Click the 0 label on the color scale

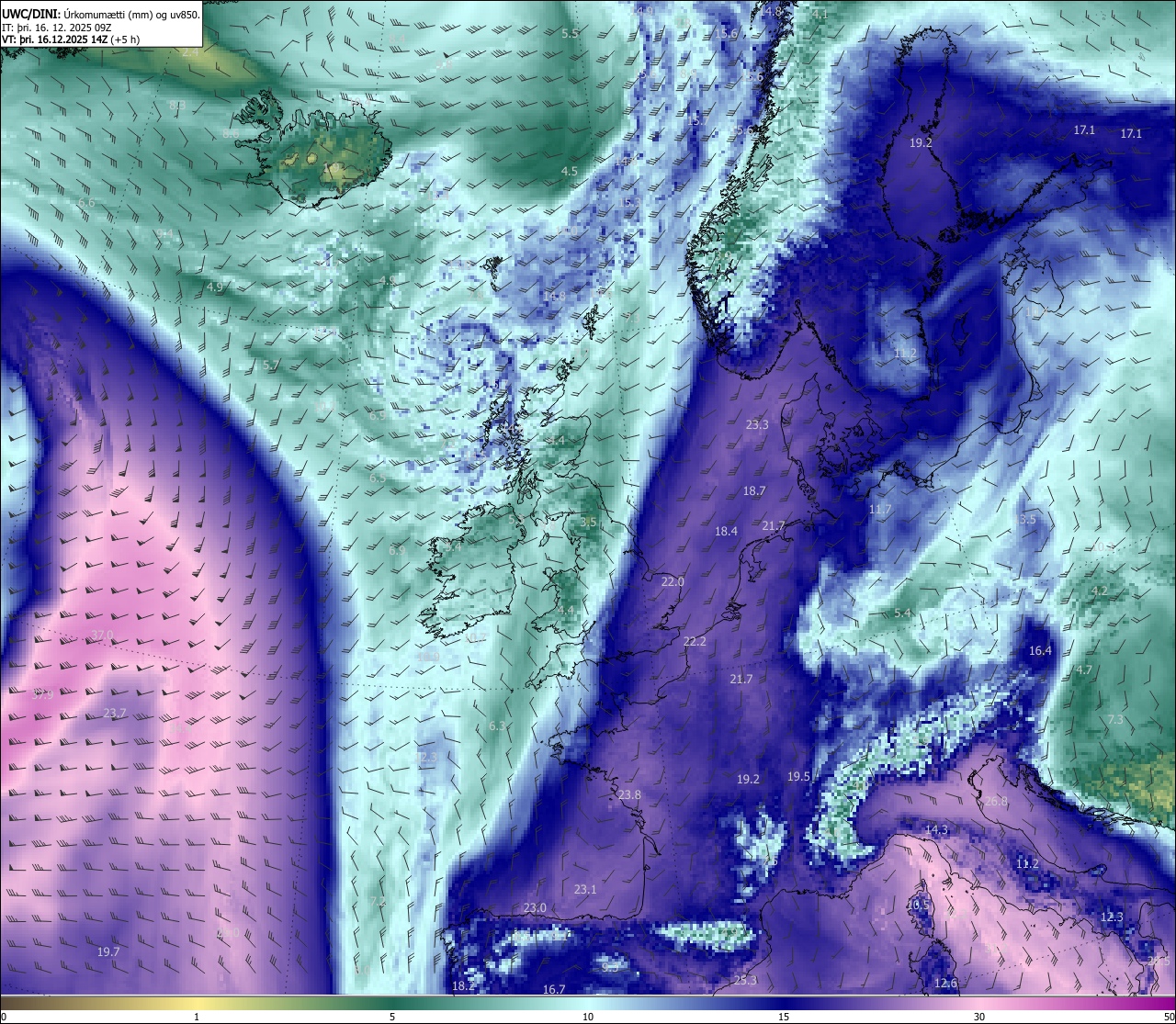tap(4, 1017)
